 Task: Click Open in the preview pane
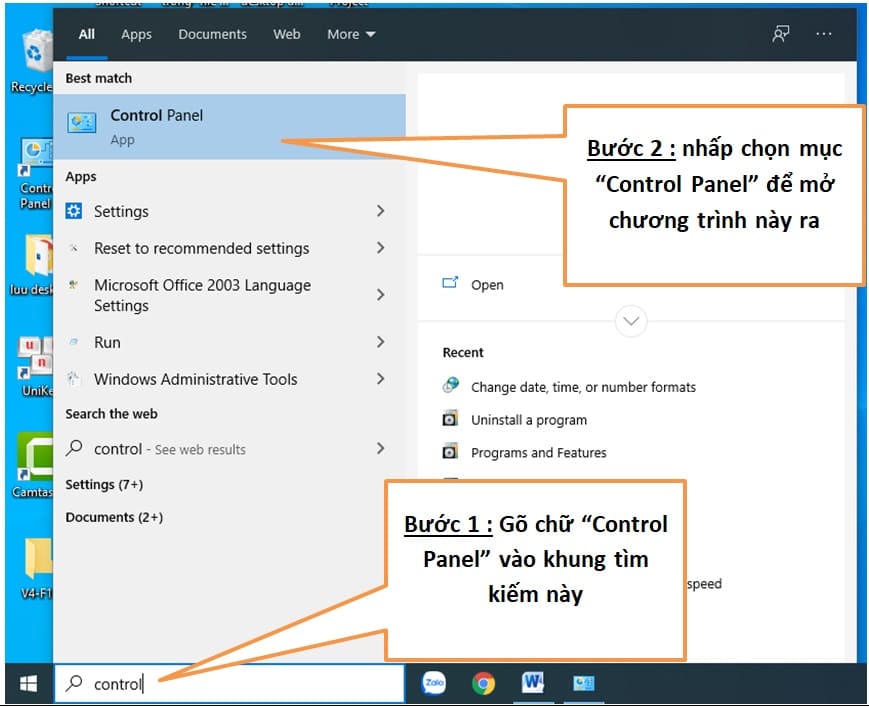click(486, 285)
